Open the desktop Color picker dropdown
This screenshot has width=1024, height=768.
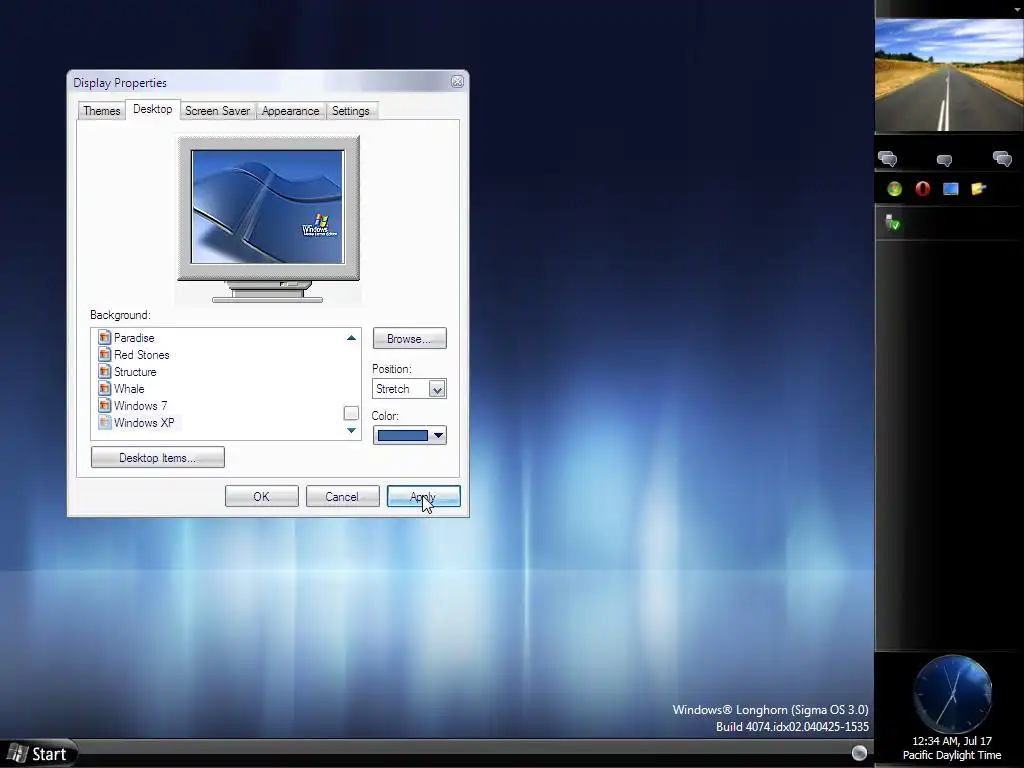[409, 435]
